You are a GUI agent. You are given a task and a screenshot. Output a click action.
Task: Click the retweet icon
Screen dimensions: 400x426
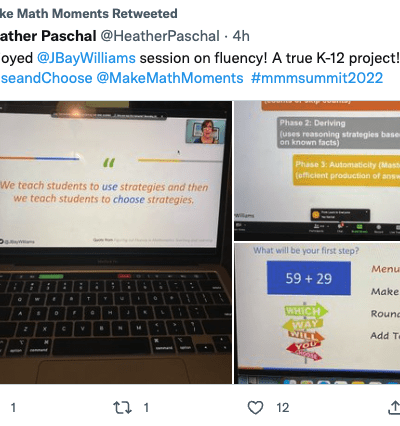click(122, 407)
